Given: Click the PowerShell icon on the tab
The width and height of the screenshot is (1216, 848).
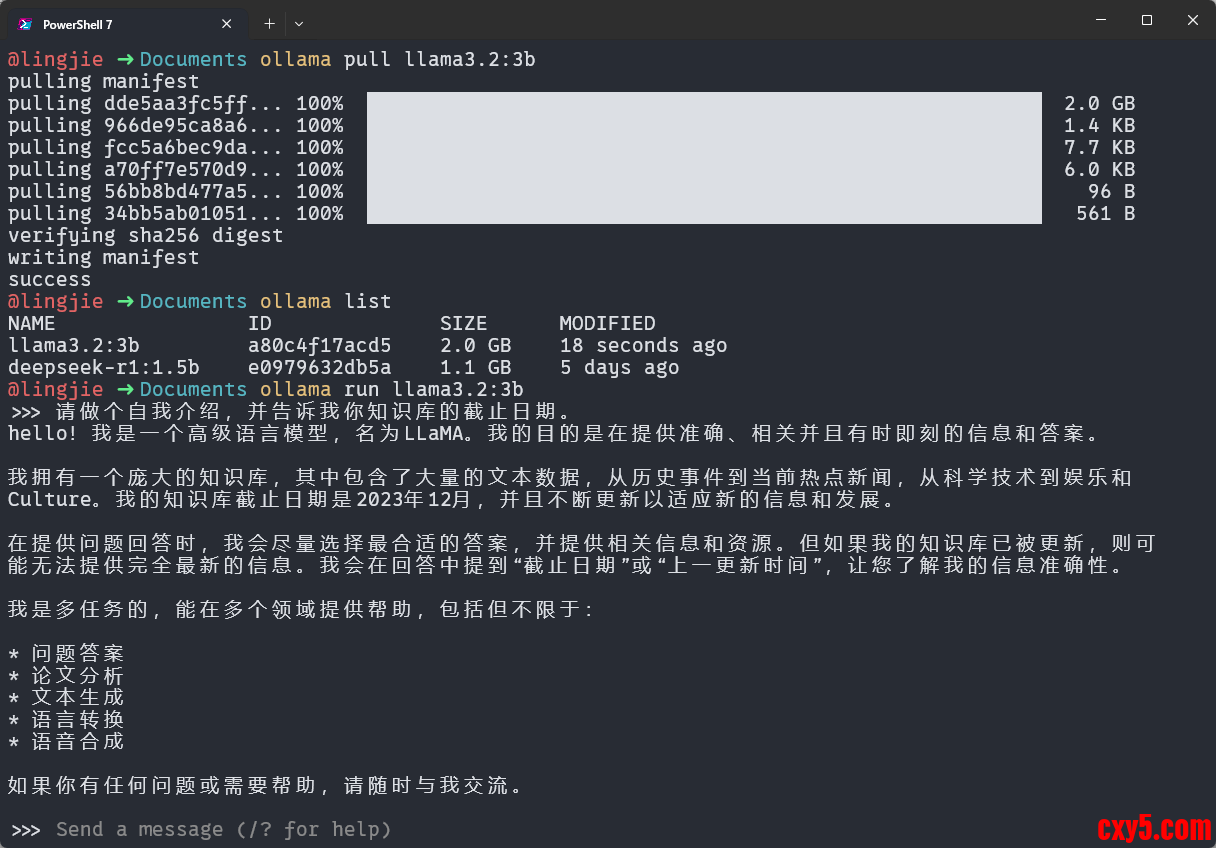Looking at the screenshot, I should [x=25, y=23].
